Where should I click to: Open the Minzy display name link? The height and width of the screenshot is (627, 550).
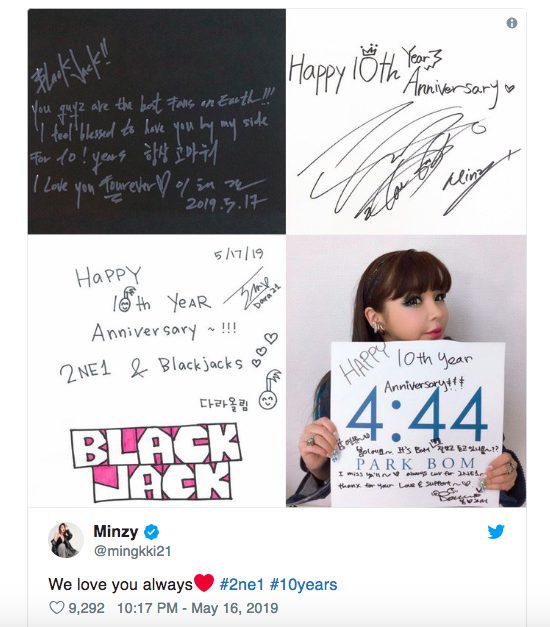[116, 531]
